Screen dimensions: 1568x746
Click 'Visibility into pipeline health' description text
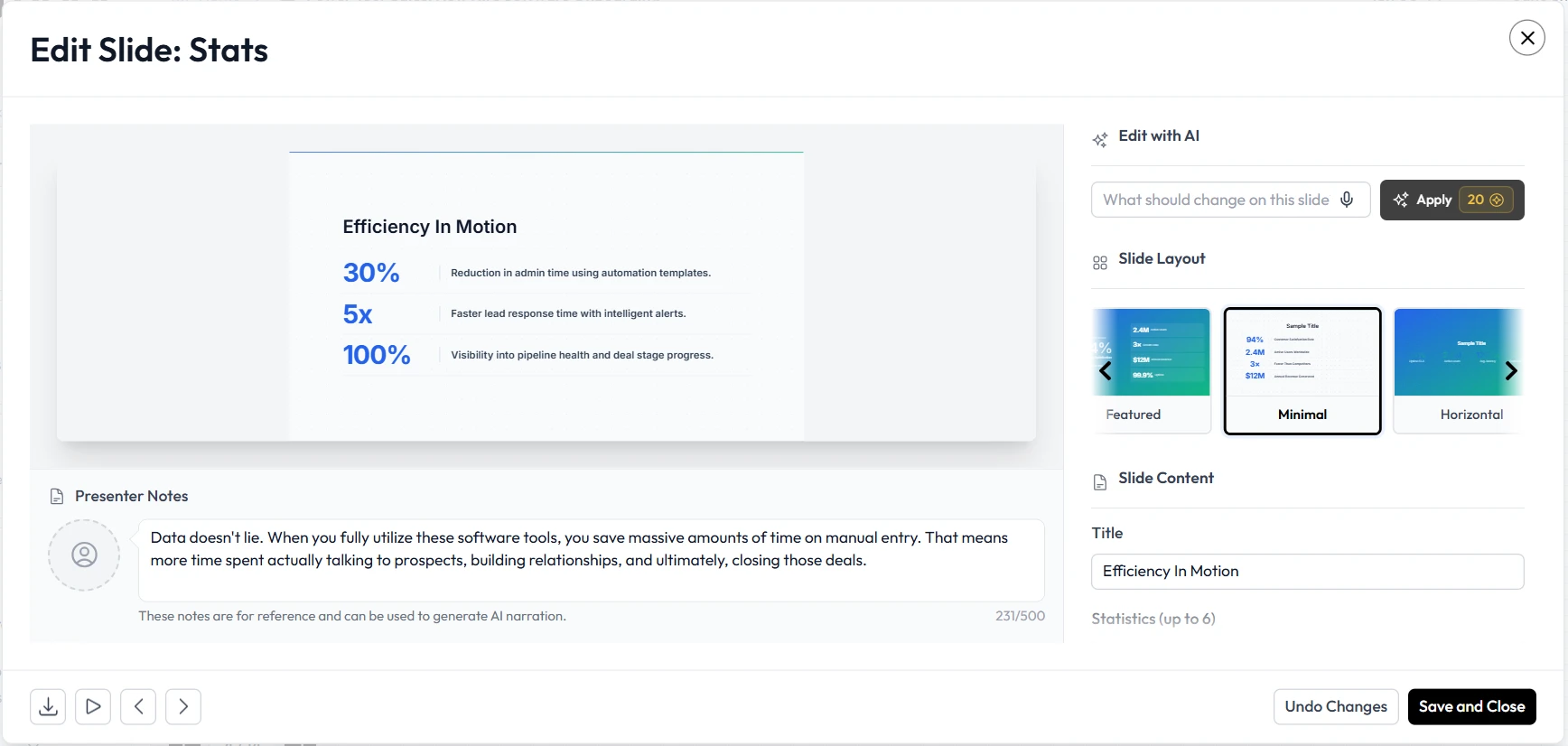tap(583, 355)
